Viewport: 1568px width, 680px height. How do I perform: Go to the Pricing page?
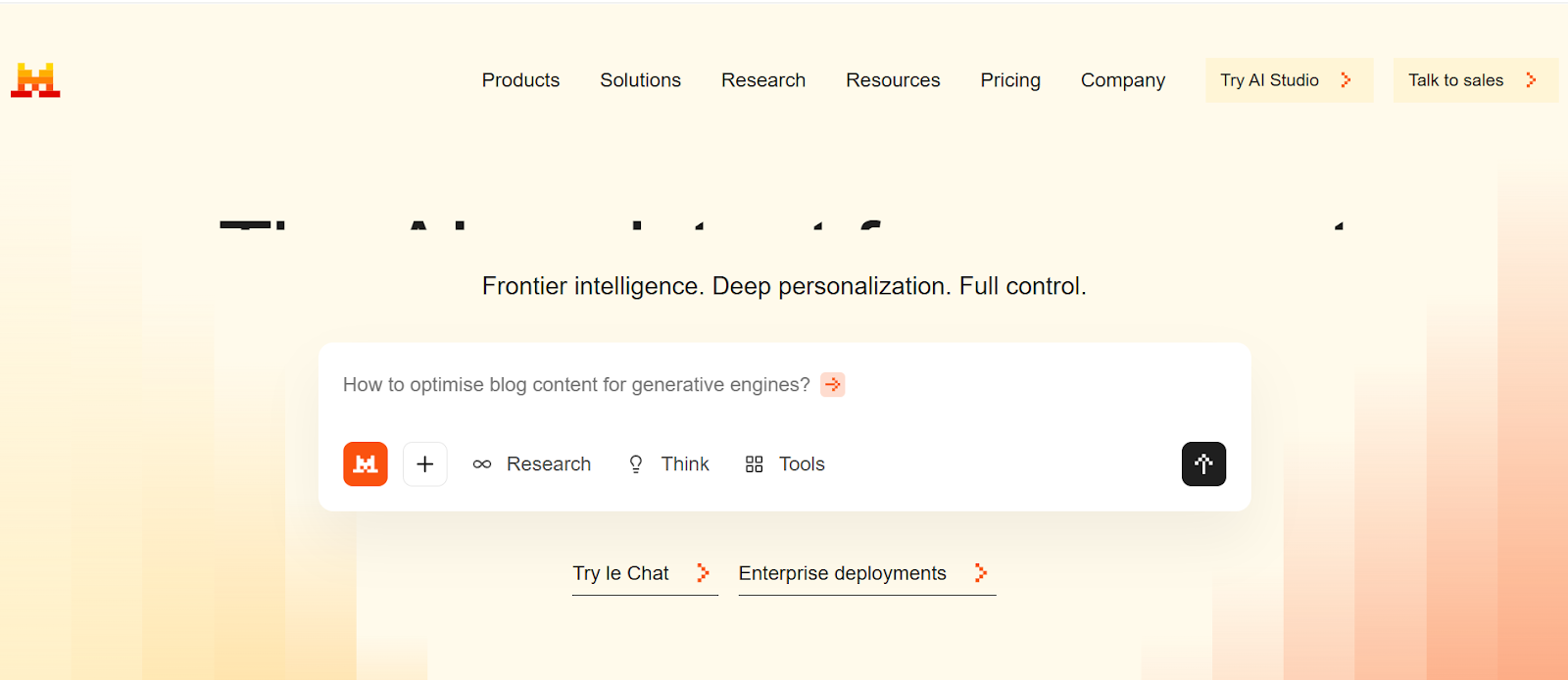pos(1010,80)
